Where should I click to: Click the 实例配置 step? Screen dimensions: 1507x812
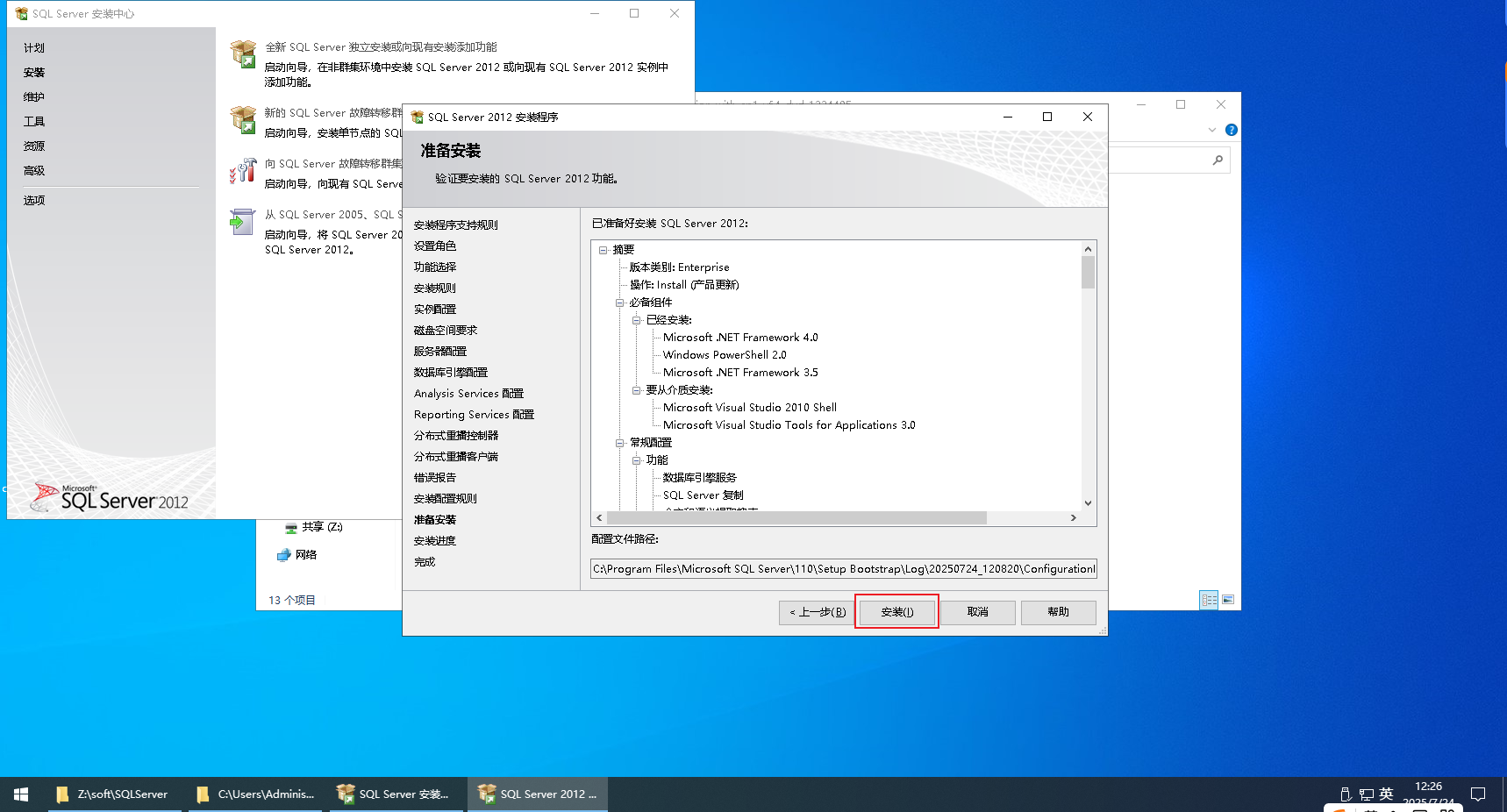435,310
